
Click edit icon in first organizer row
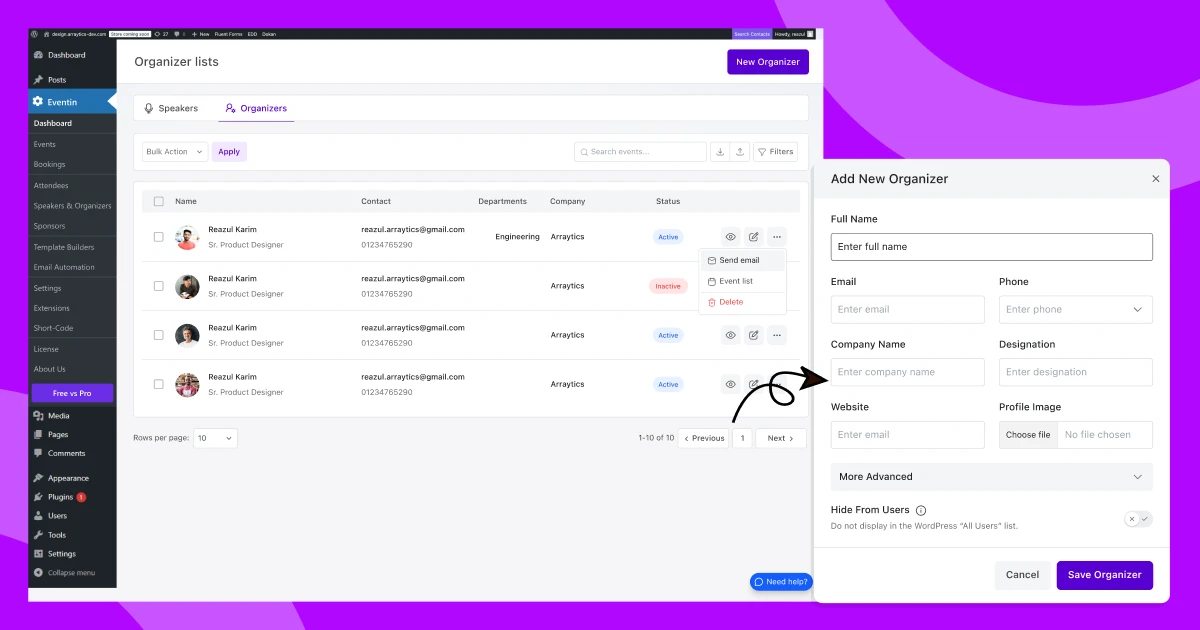coord(754,237)
